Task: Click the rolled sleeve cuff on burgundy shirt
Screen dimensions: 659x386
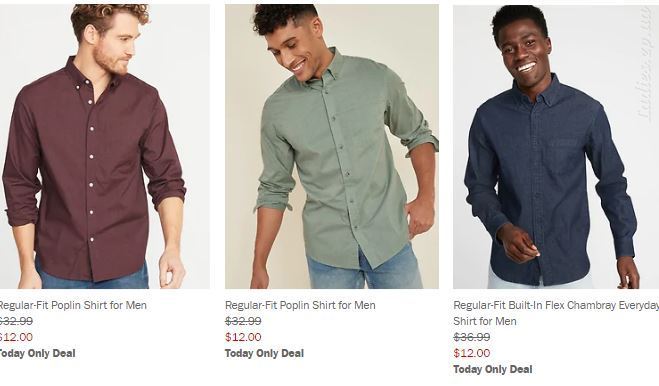Action: tap(167, 196)
